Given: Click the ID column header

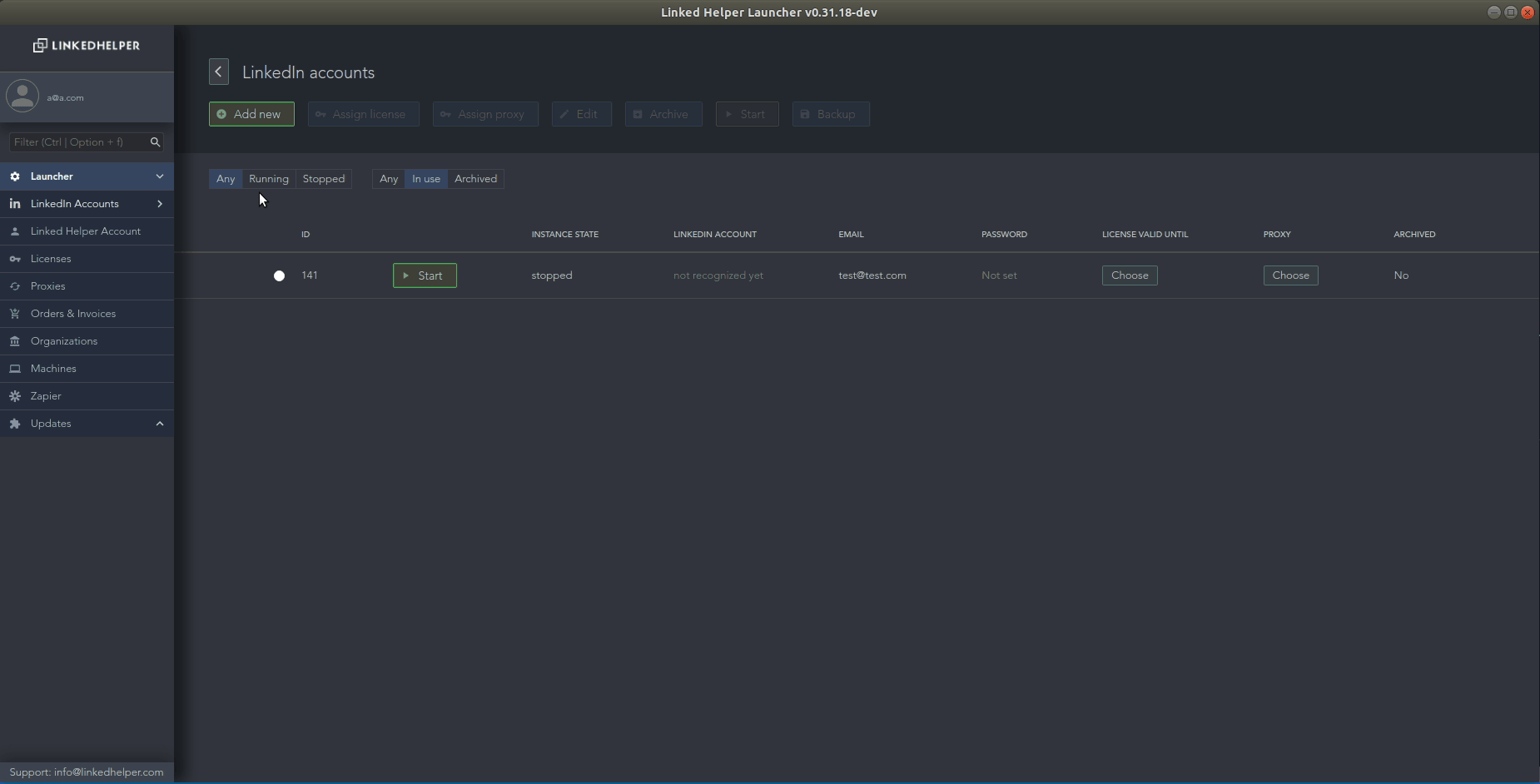Looking at the screenshot, I should click(306, 235).
